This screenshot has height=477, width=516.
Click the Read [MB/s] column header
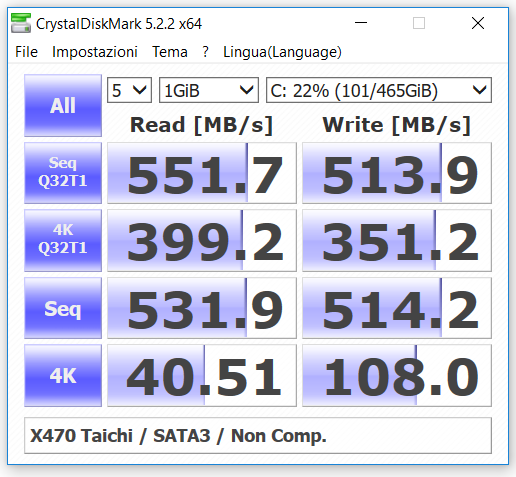pos(201,125)
